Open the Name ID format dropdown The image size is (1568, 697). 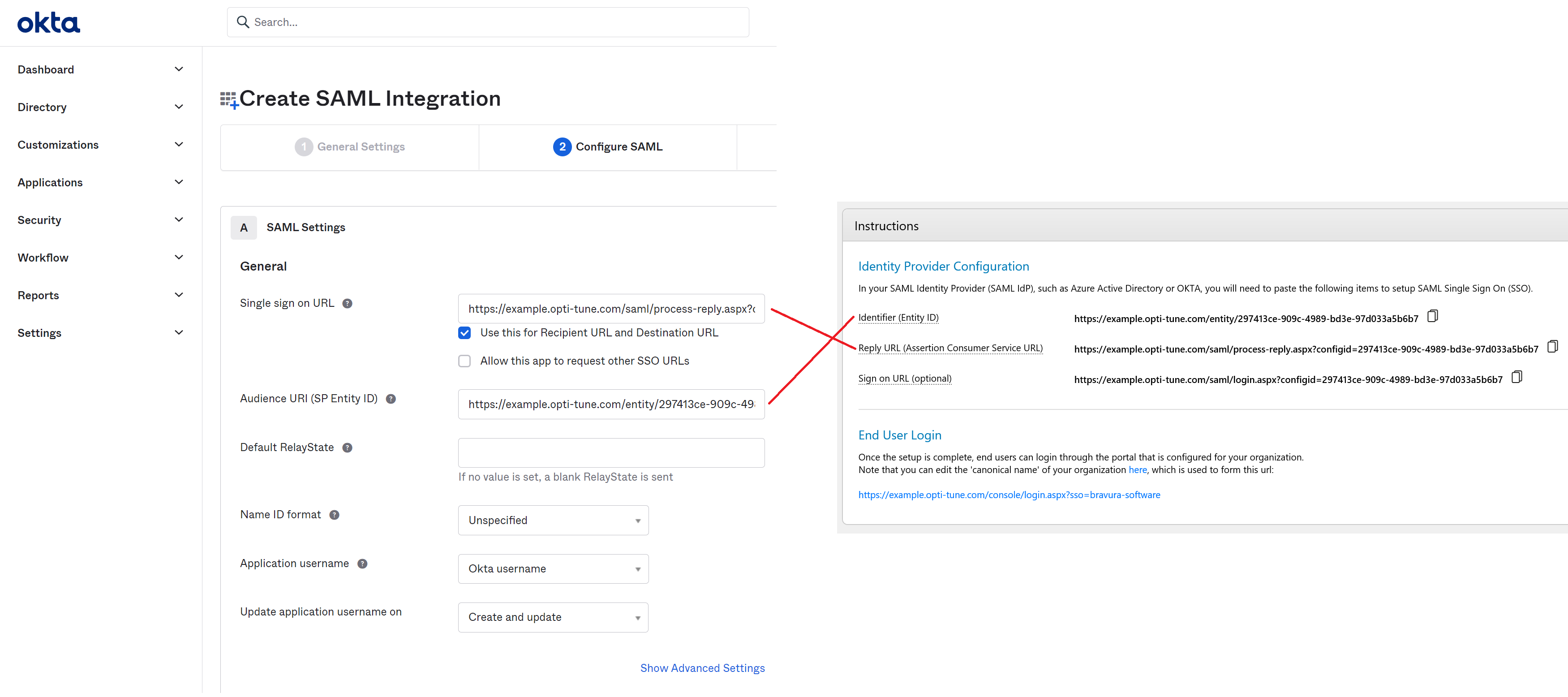click(553, 521)
